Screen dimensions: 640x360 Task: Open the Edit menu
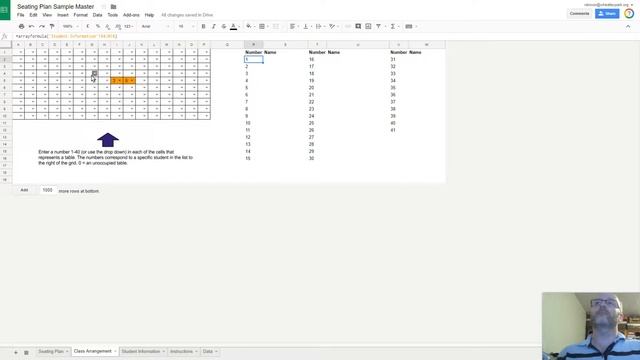[x=33, y=15]
